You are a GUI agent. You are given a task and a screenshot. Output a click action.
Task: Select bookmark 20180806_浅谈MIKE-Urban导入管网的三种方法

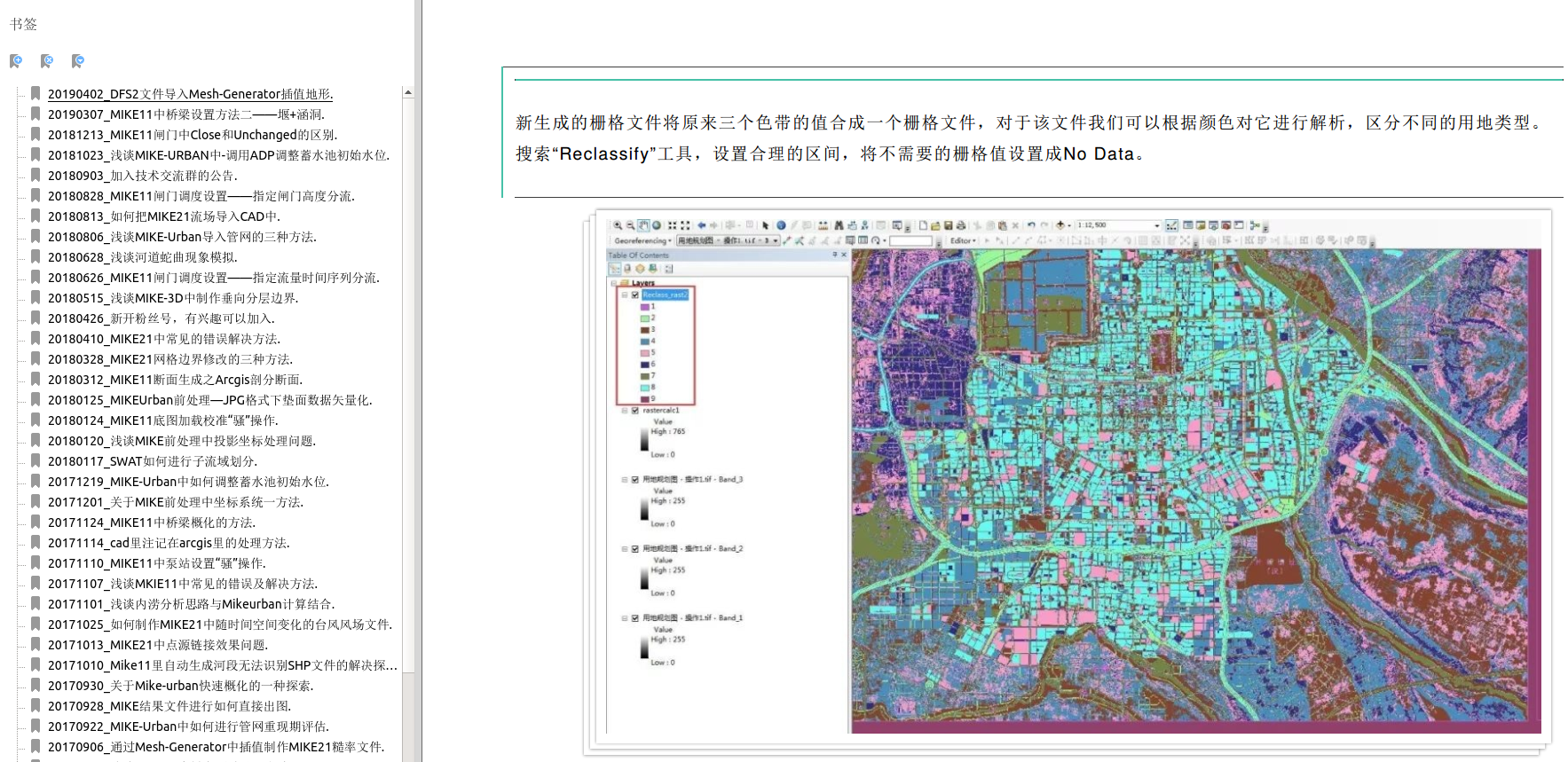pos(182,237)
